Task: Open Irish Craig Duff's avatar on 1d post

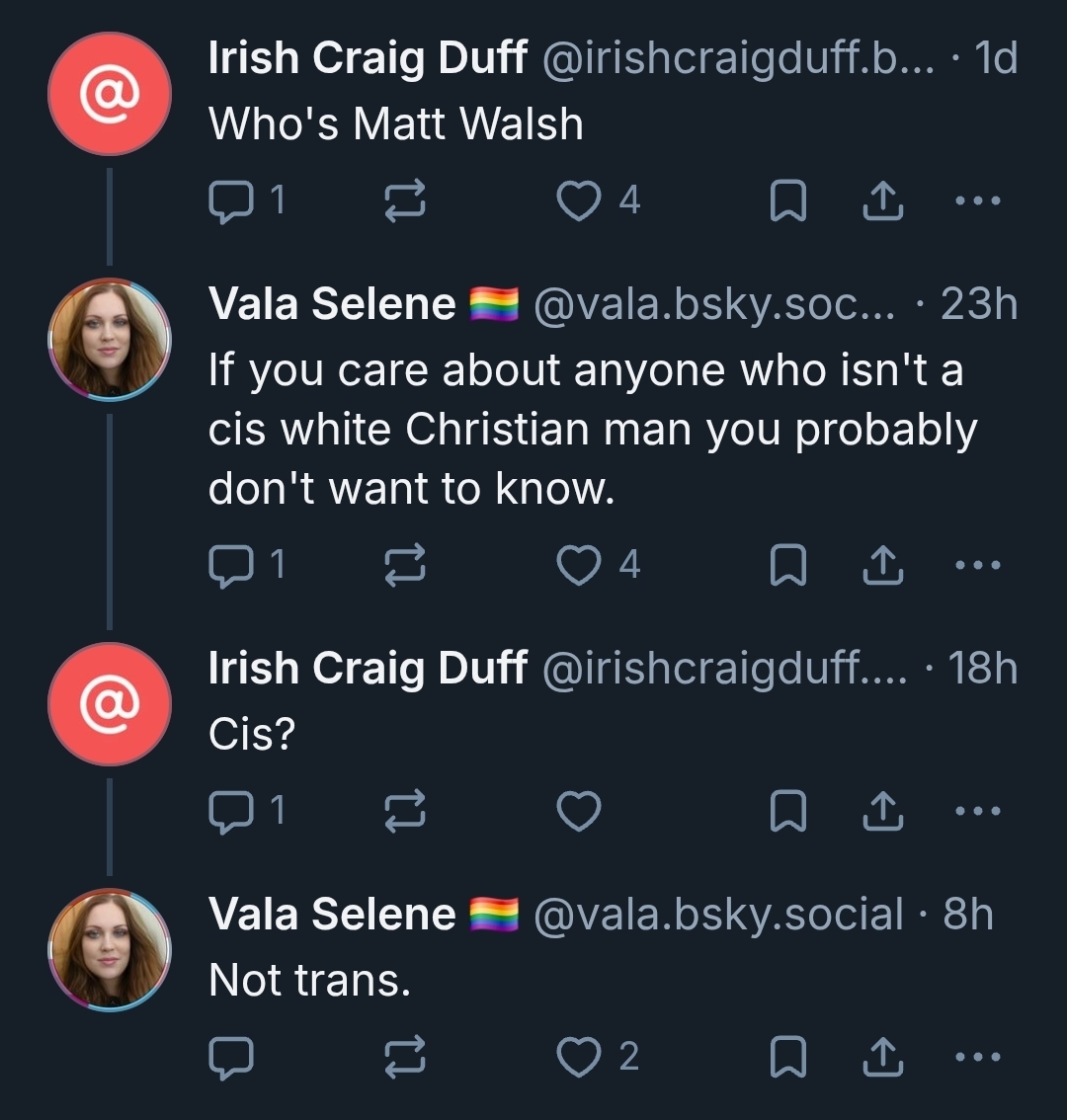Action: [110, 94]
